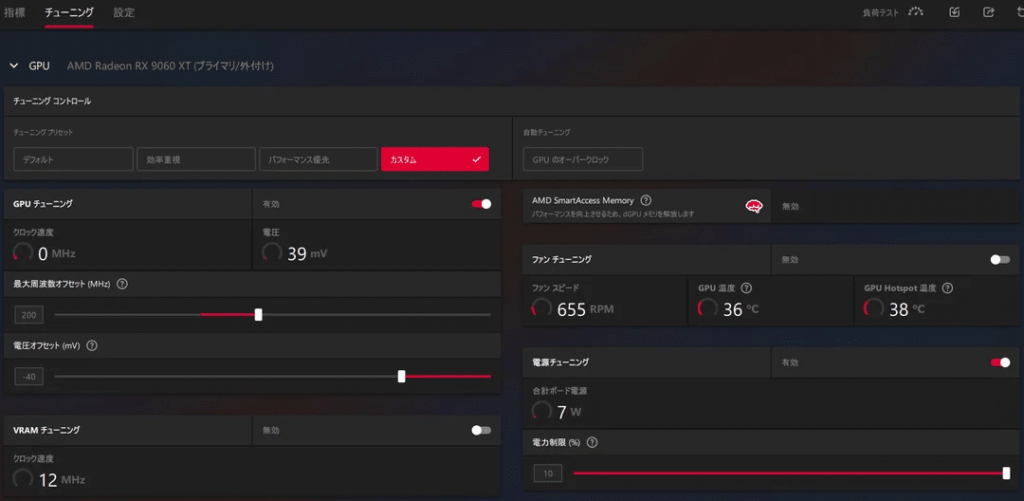The image size is (1024, 501).
Task: Click the 有効 status in GPU チューニング row
Action: [271, 204]
